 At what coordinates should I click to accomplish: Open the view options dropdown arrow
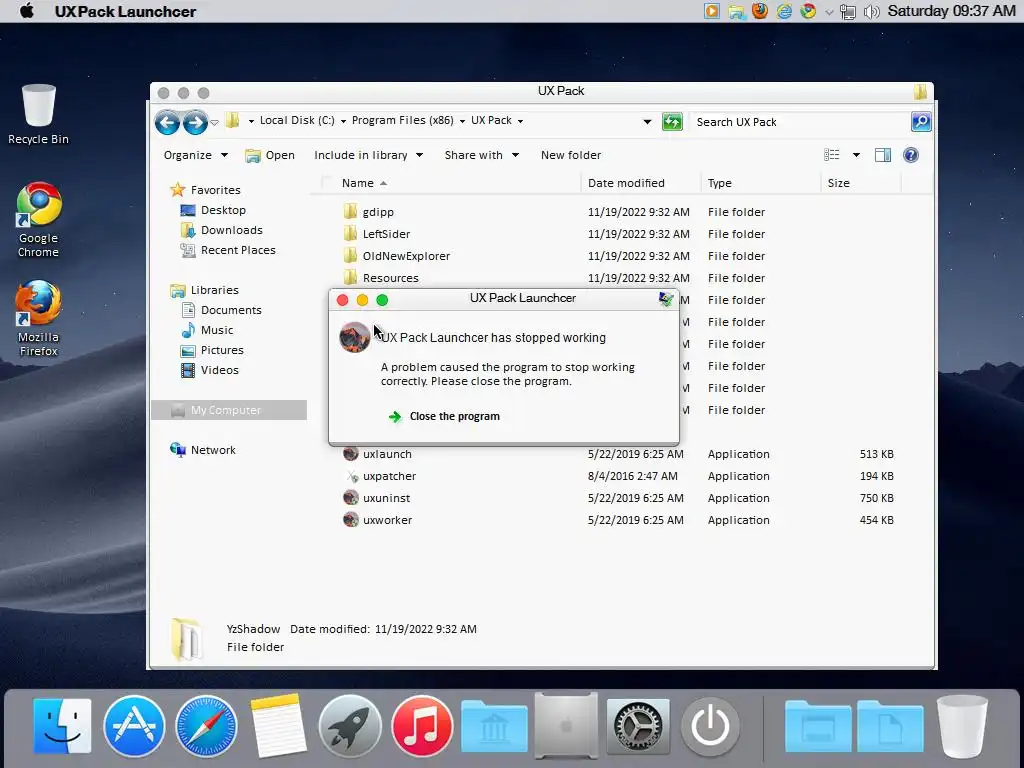856,155
